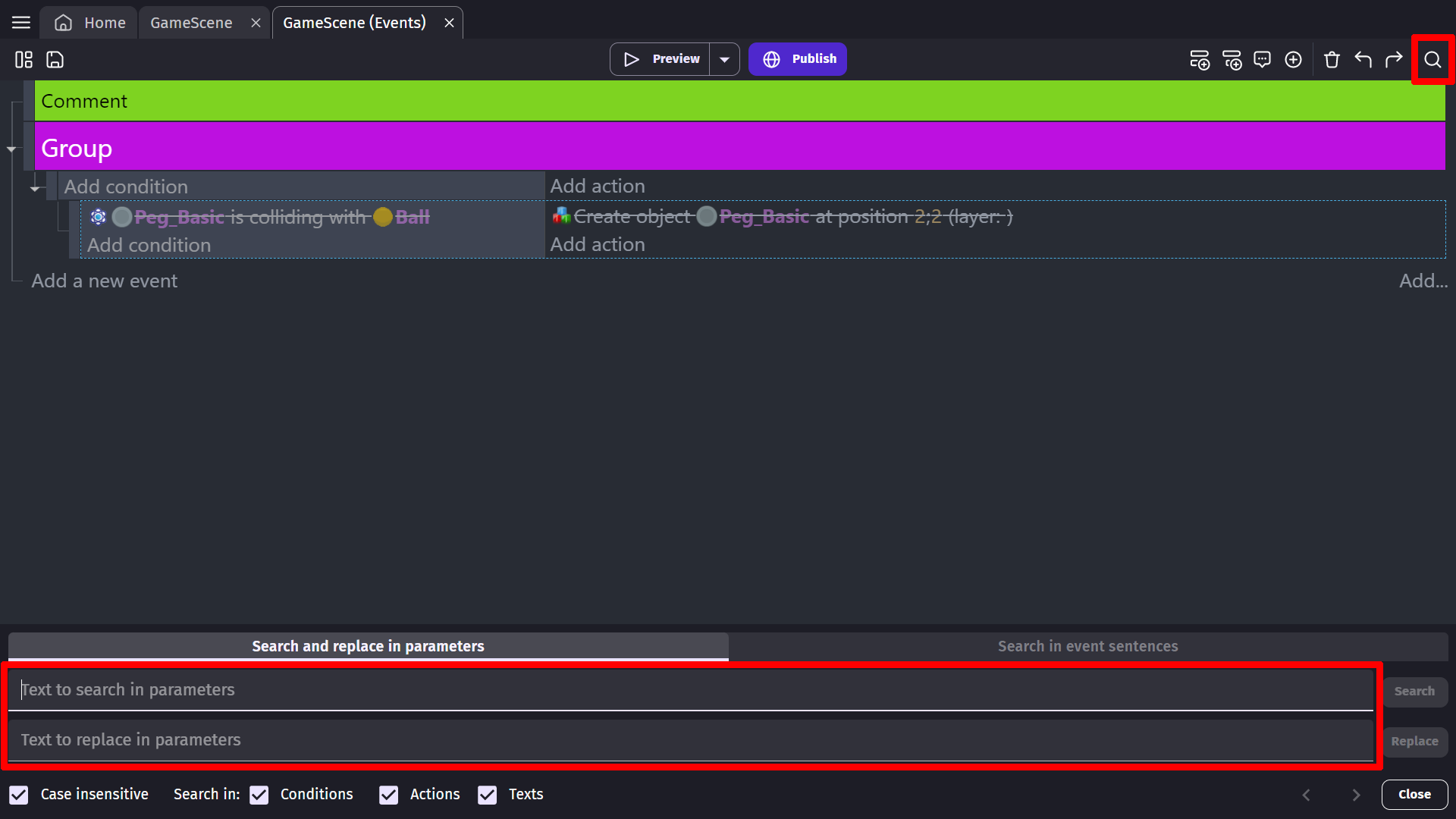Image resolution: width=1456 pixels, height=819 pixels.
Task: Click the add event toolbar icon
Action: [1199, 59]
